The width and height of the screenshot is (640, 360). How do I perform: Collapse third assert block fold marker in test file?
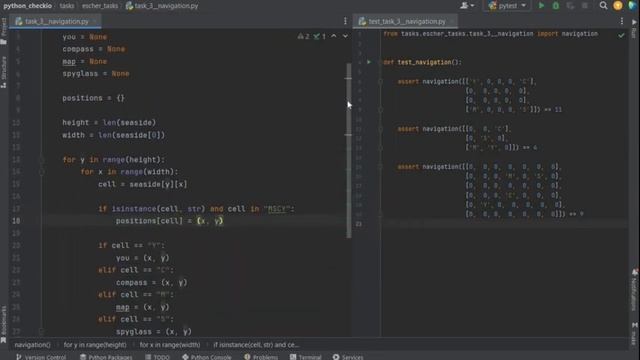[x=380, y=167]
